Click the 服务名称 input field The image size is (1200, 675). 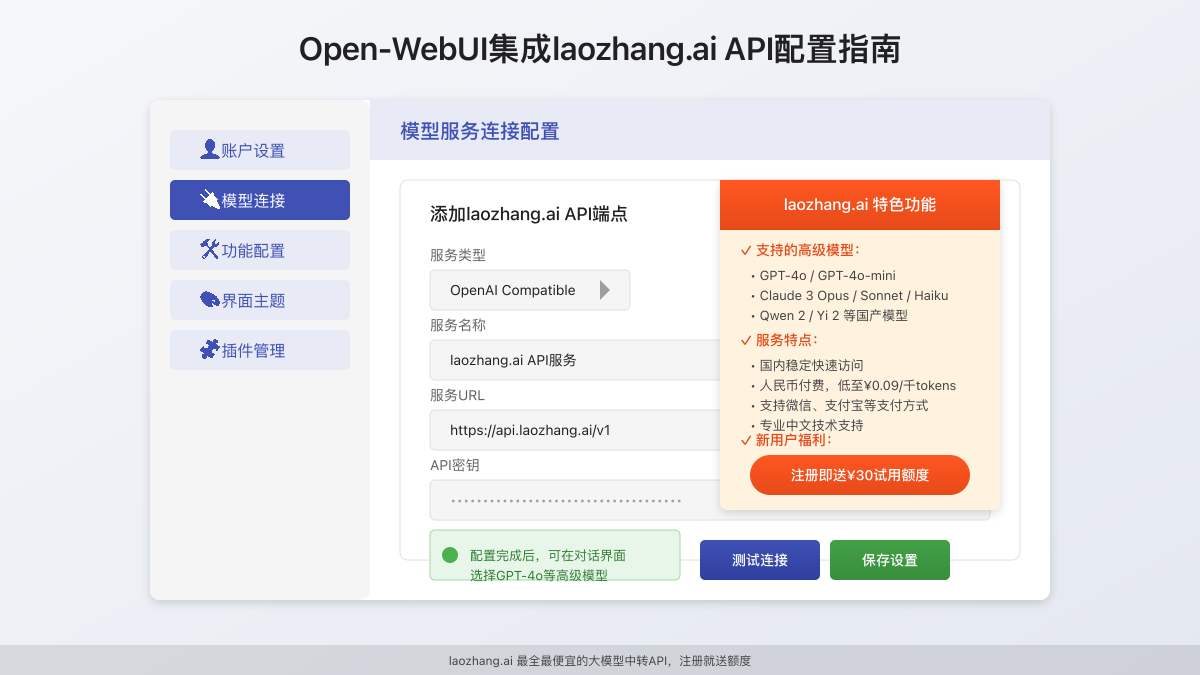pyautogui.click(x=575, y=360)
